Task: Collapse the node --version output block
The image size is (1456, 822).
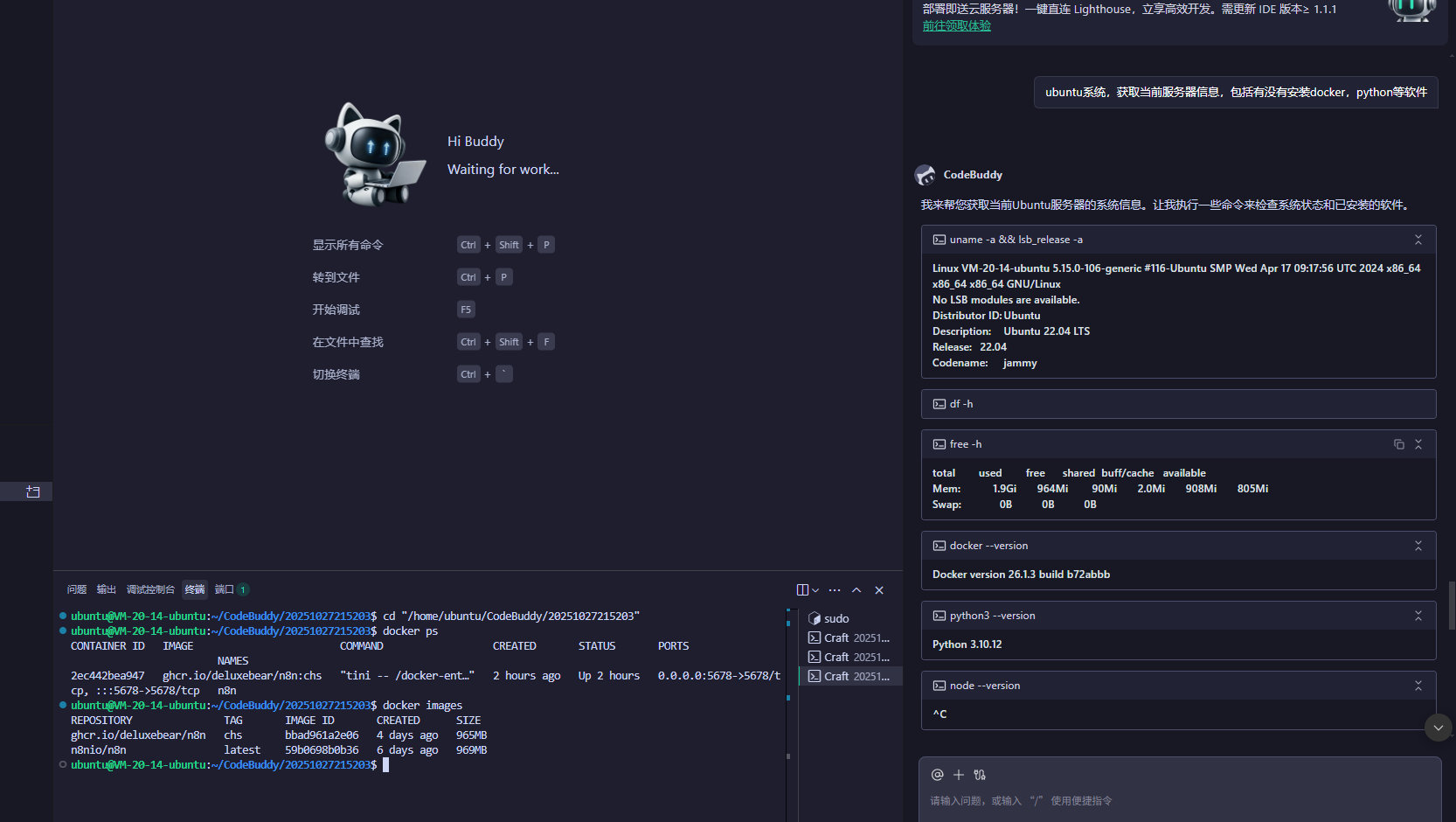Action: 1418,686
